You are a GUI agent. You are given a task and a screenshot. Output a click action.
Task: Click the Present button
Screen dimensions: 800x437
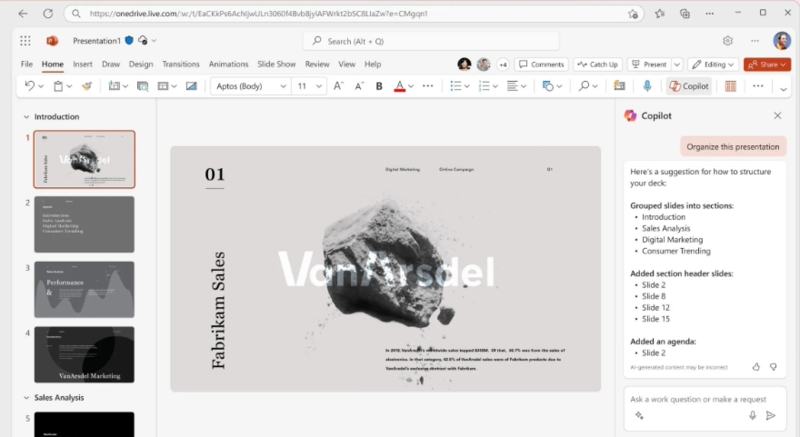click(649, 64)
